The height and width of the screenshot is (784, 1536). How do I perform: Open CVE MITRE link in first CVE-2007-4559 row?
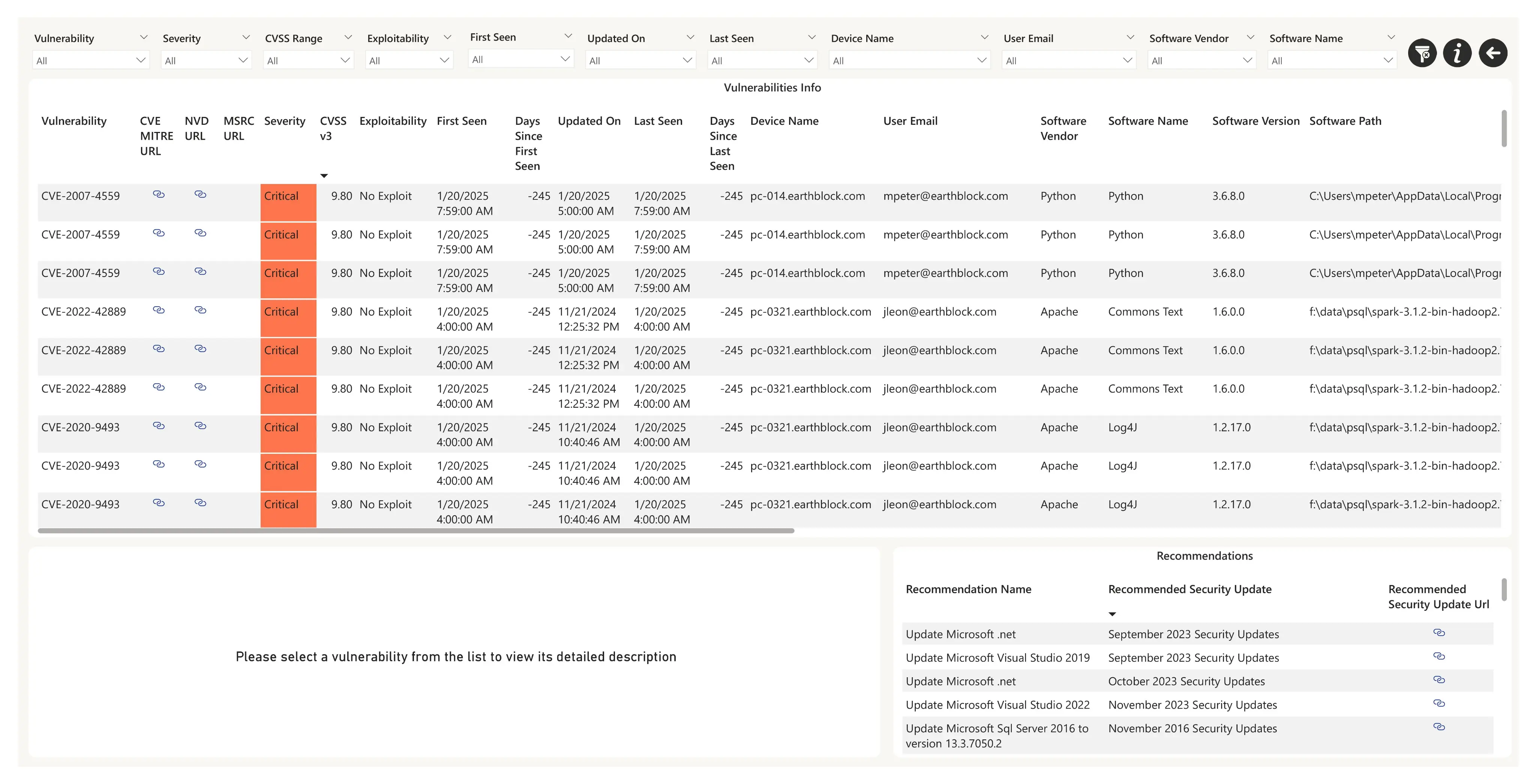point(159,195)
